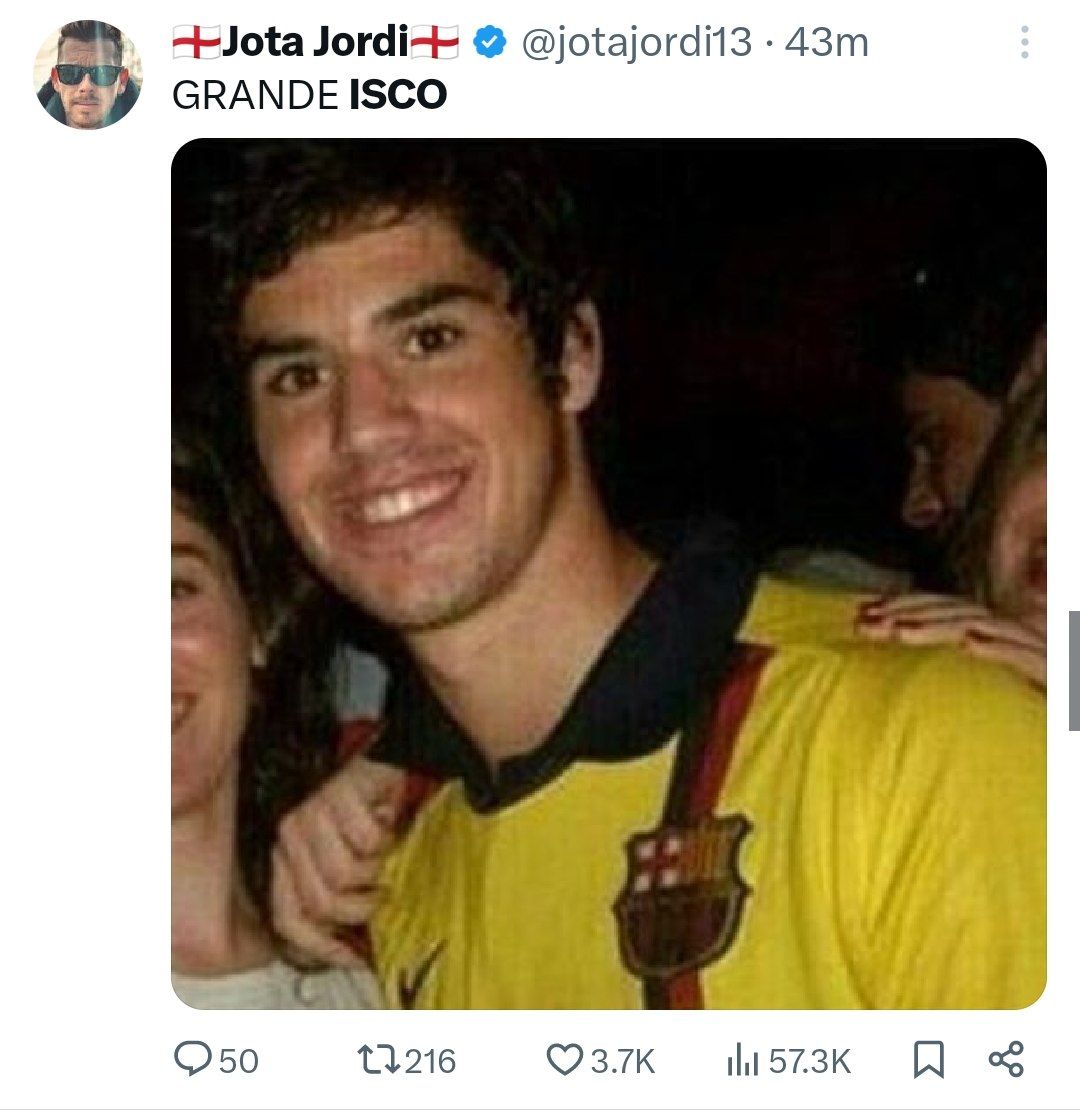Click the retweet arrows icon
1080x1110 pixels.
pos(379,1060)
